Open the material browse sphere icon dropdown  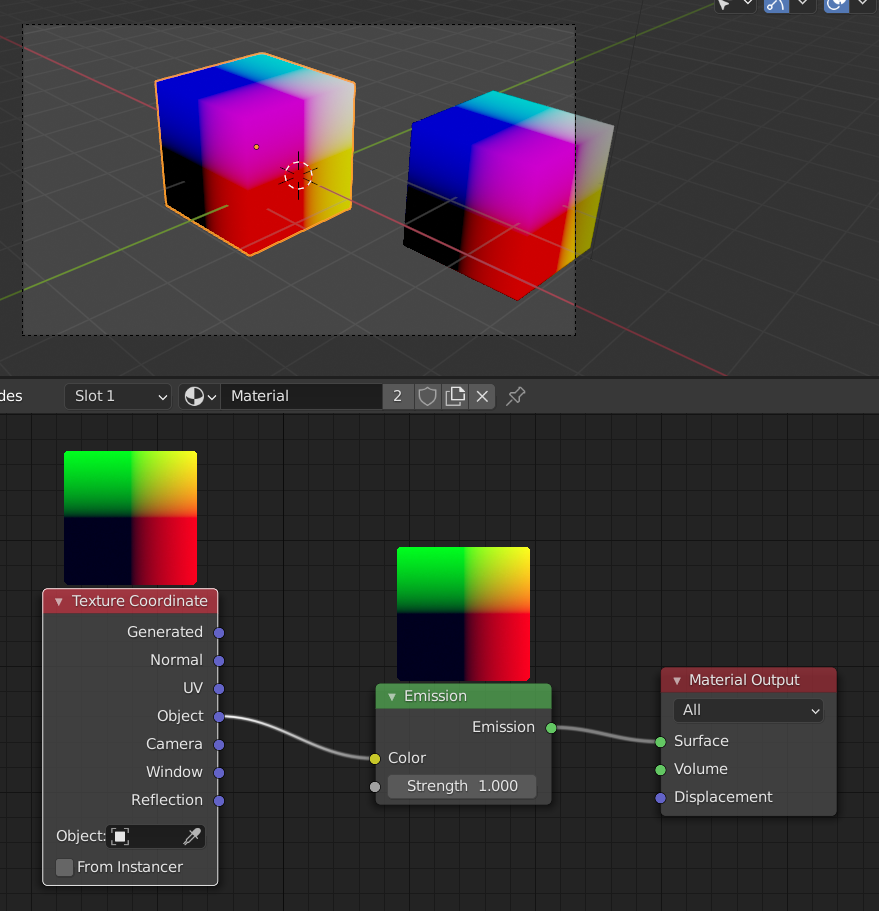pyautogui.click(x=200, y=396)
